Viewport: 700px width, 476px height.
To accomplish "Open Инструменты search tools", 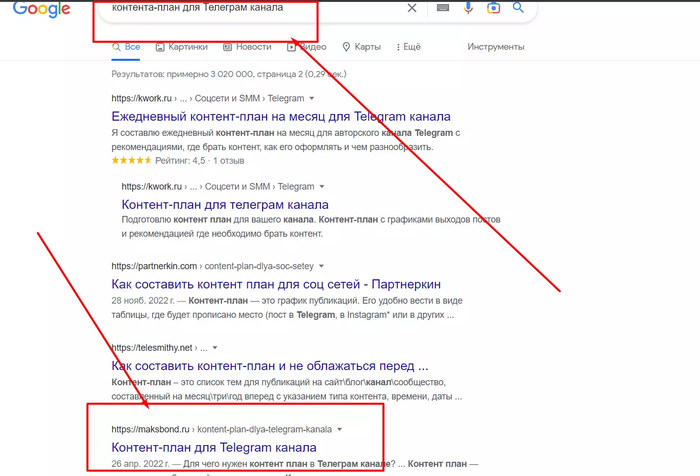I will point(496,47).
